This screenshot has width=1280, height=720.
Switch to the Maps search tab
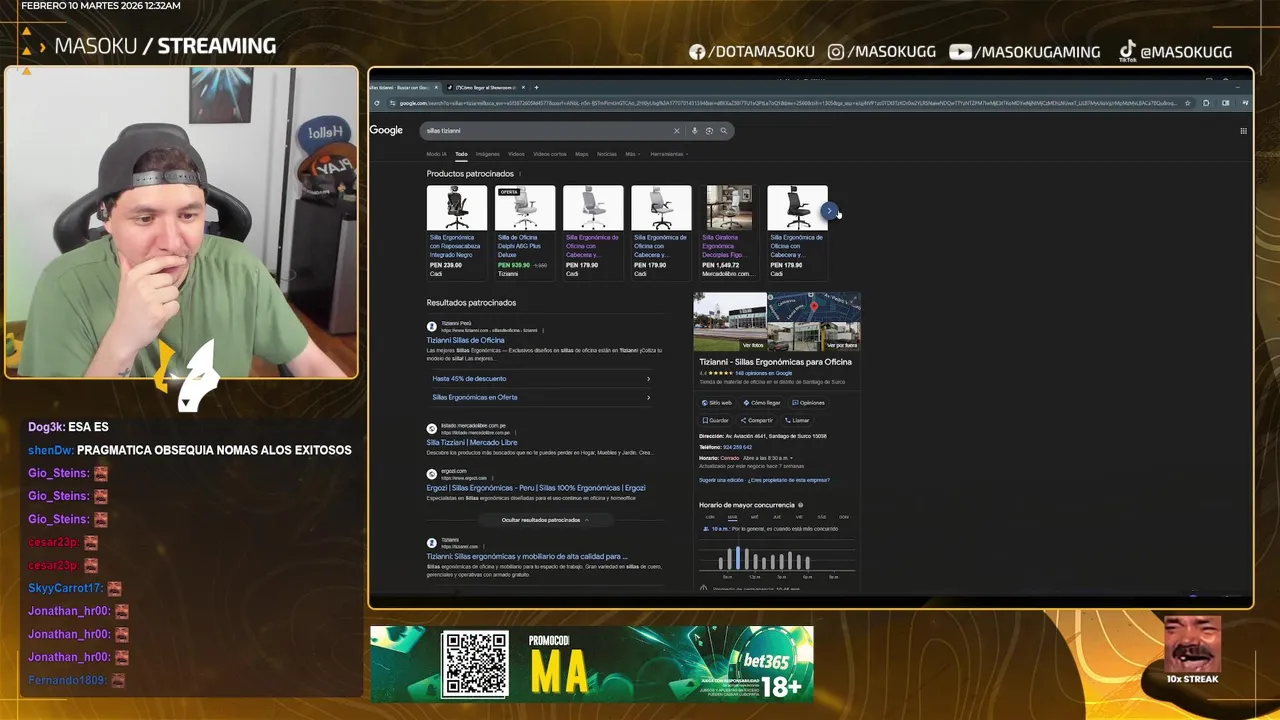tap(582, 154)
